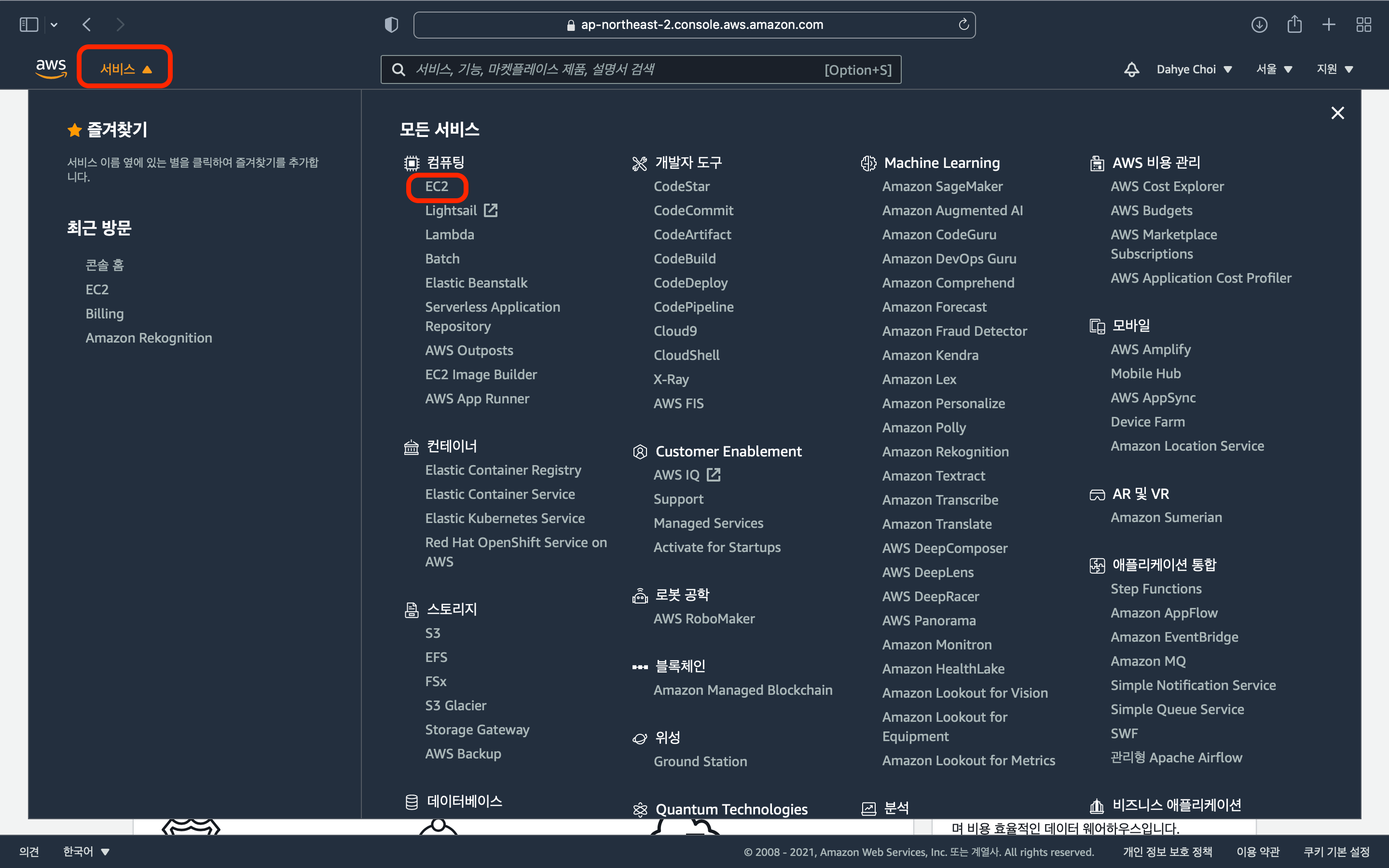Open 개인 정보 보호 정책 footer link
The width and height of the screenshot is (1389, 868).
point(1167,851)
